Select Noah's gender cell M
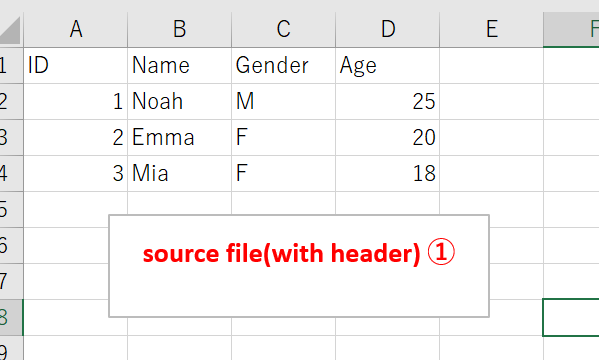599x360 pixels. pos(283,101)
